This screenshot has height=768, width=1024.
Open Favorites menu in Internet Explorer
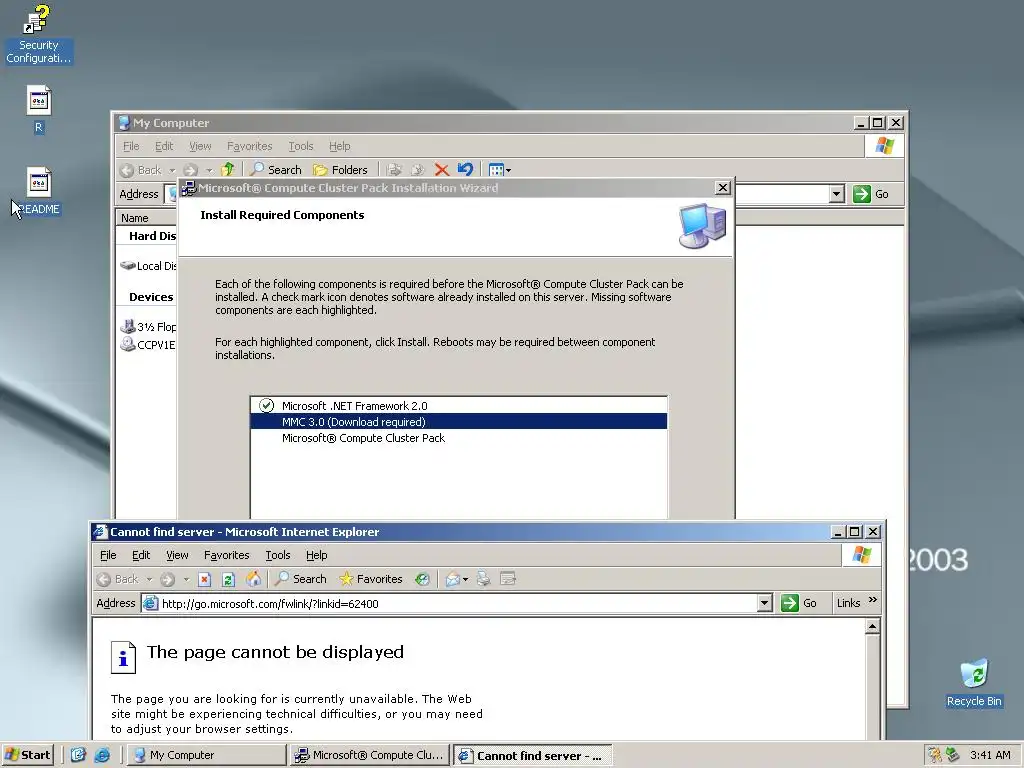coord(227,555)
